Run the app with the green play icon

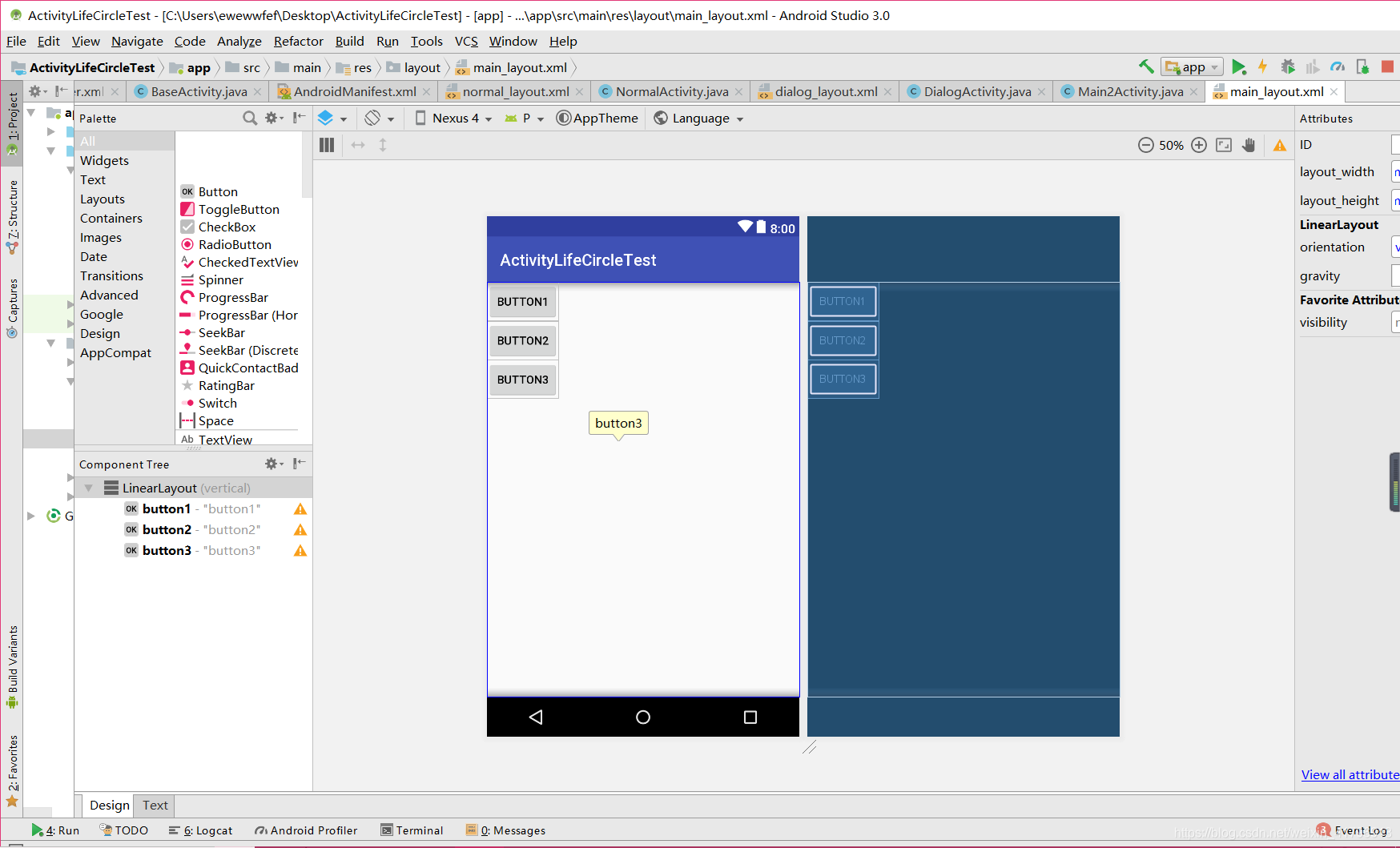pyautogui.click(x=1238, y=67)
